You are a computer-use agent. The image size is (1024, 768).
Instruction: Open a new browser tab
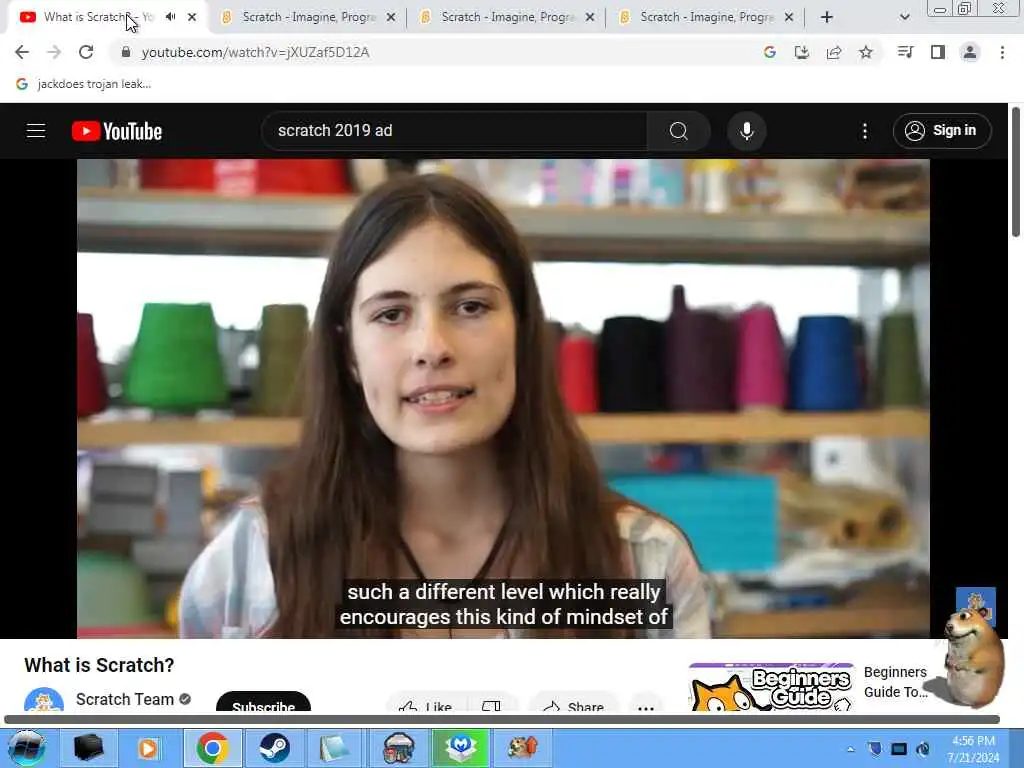[x=827, y=17]
